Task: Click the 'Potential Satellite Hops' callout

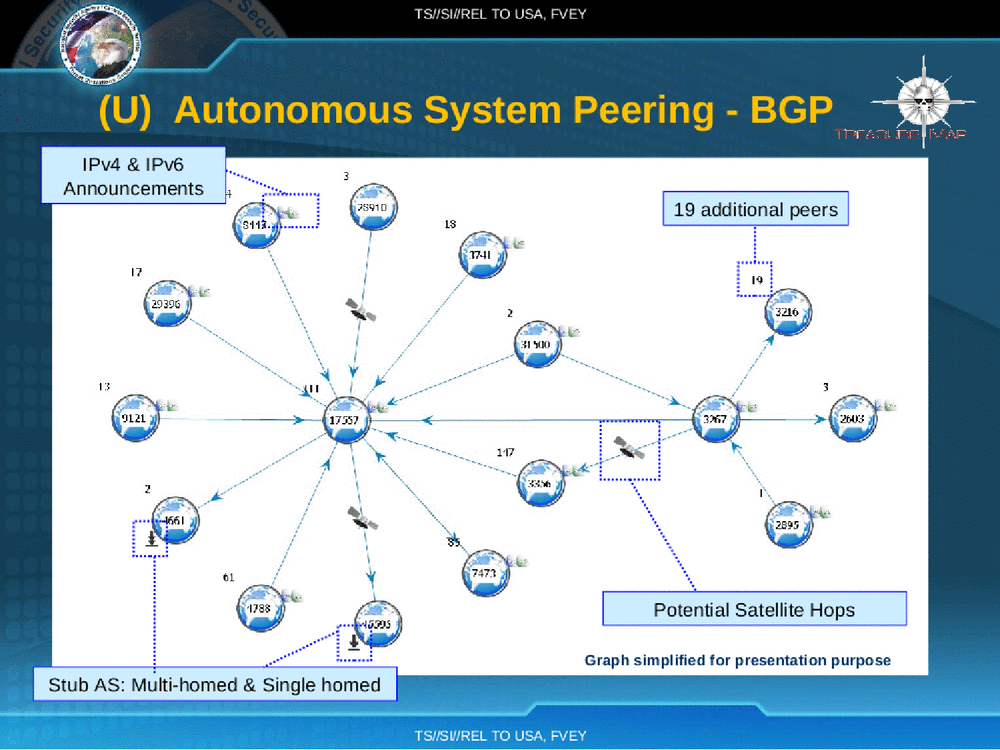Action: coord(754,608)
